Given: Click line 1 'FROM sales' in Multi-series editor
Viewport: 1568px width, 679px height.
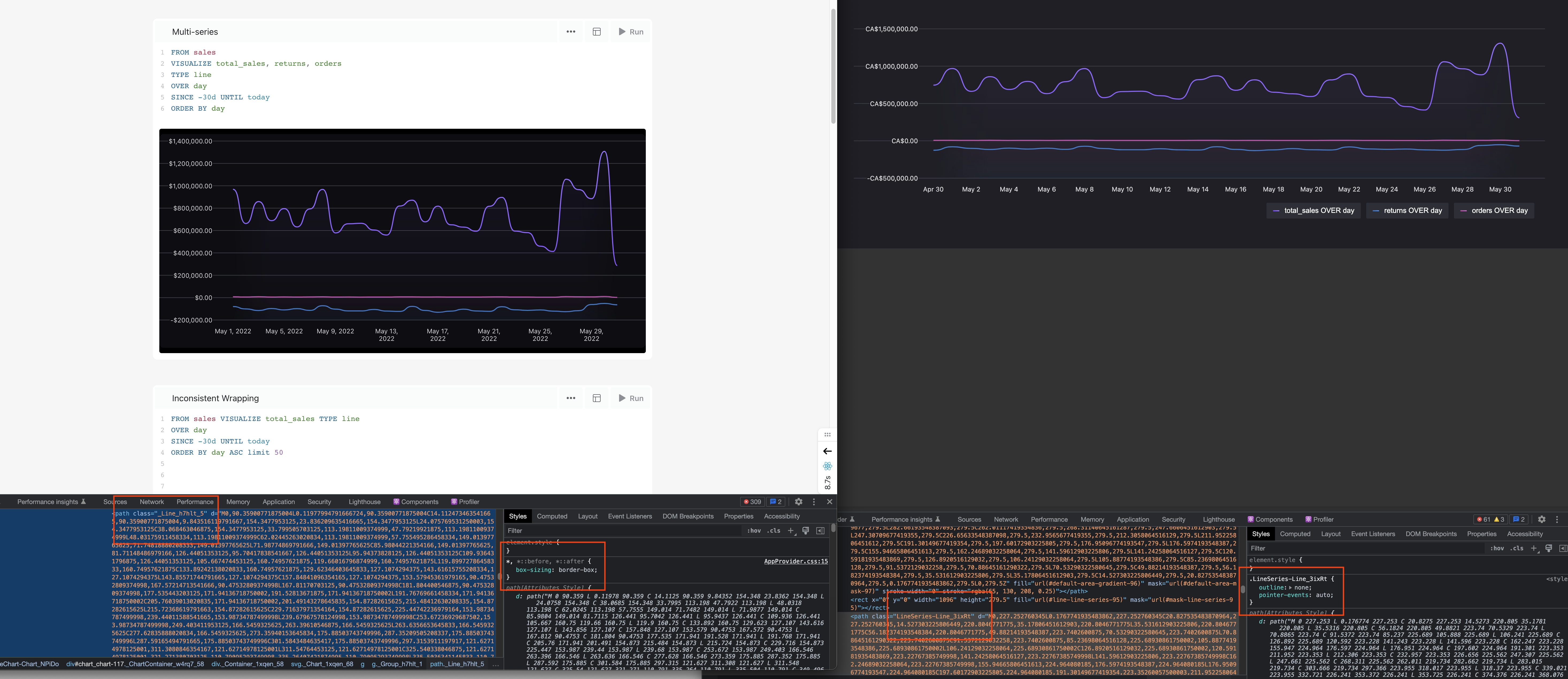Looking at the screenshot, I should (193, 52).
